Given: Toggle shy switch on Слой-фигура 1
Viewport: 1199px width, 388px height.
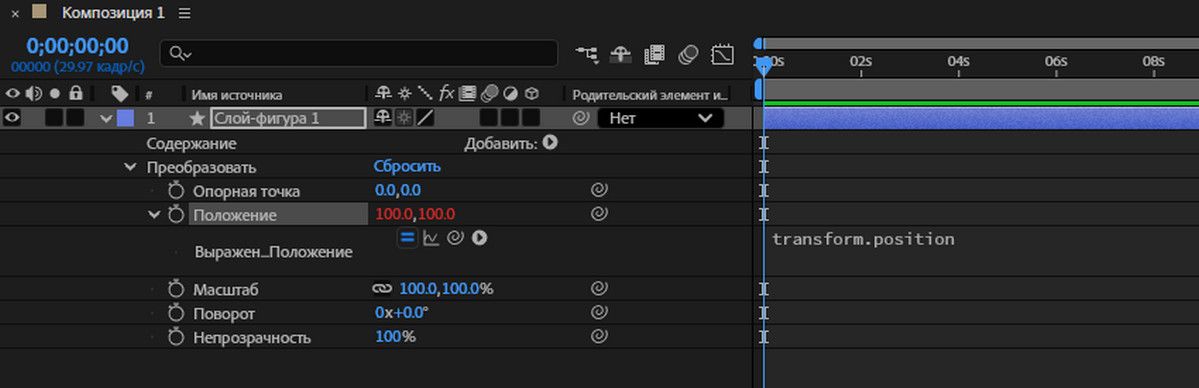Looking at the screenshot, I should click(382, 118).
